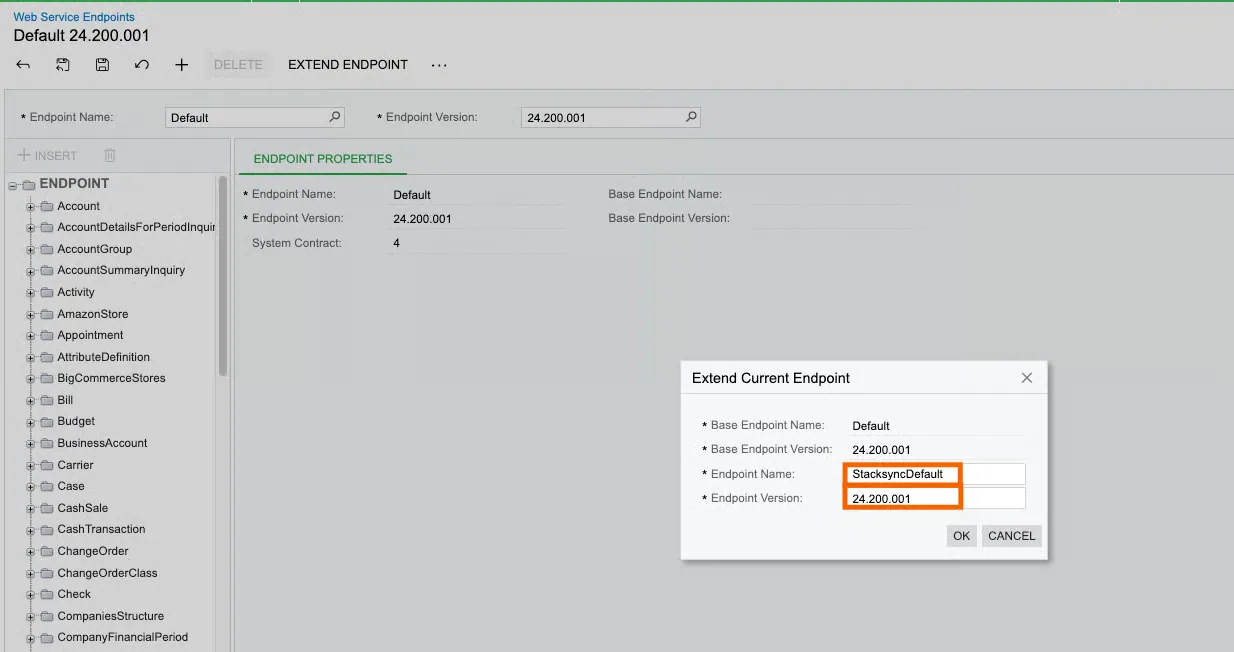Click the Activity folder icon
Image resolution: width=1234 pixels, height=652 pixels.
coord(46,293)
